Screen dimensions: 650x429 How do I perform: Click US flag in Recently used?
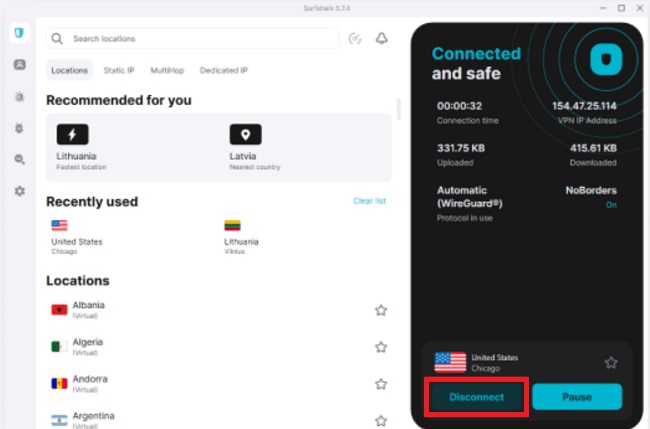pyautogui.click(x=59, y=225)
